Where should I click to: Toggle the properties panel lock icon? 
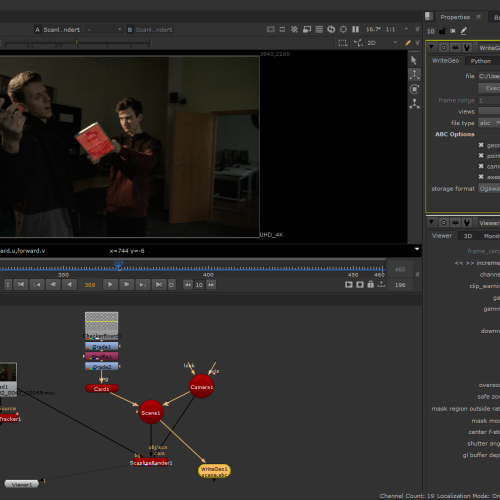(x=442, y=31)
